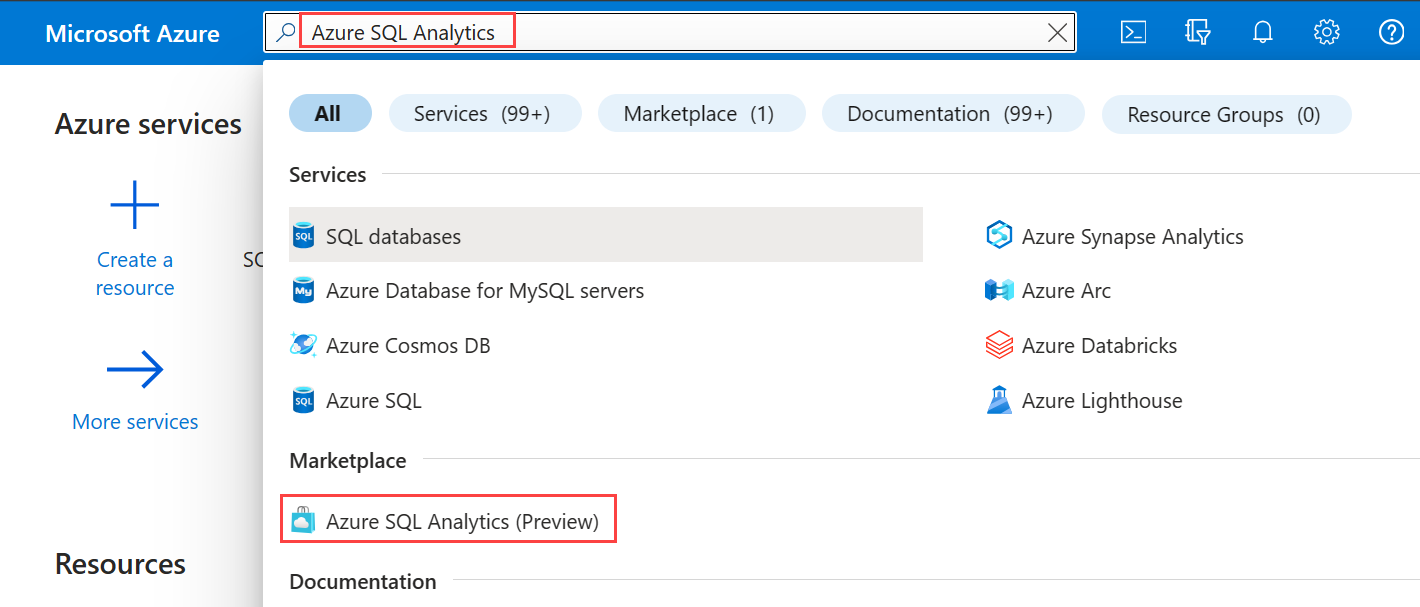Select Azure Arc service

(x=1065, y=290)
